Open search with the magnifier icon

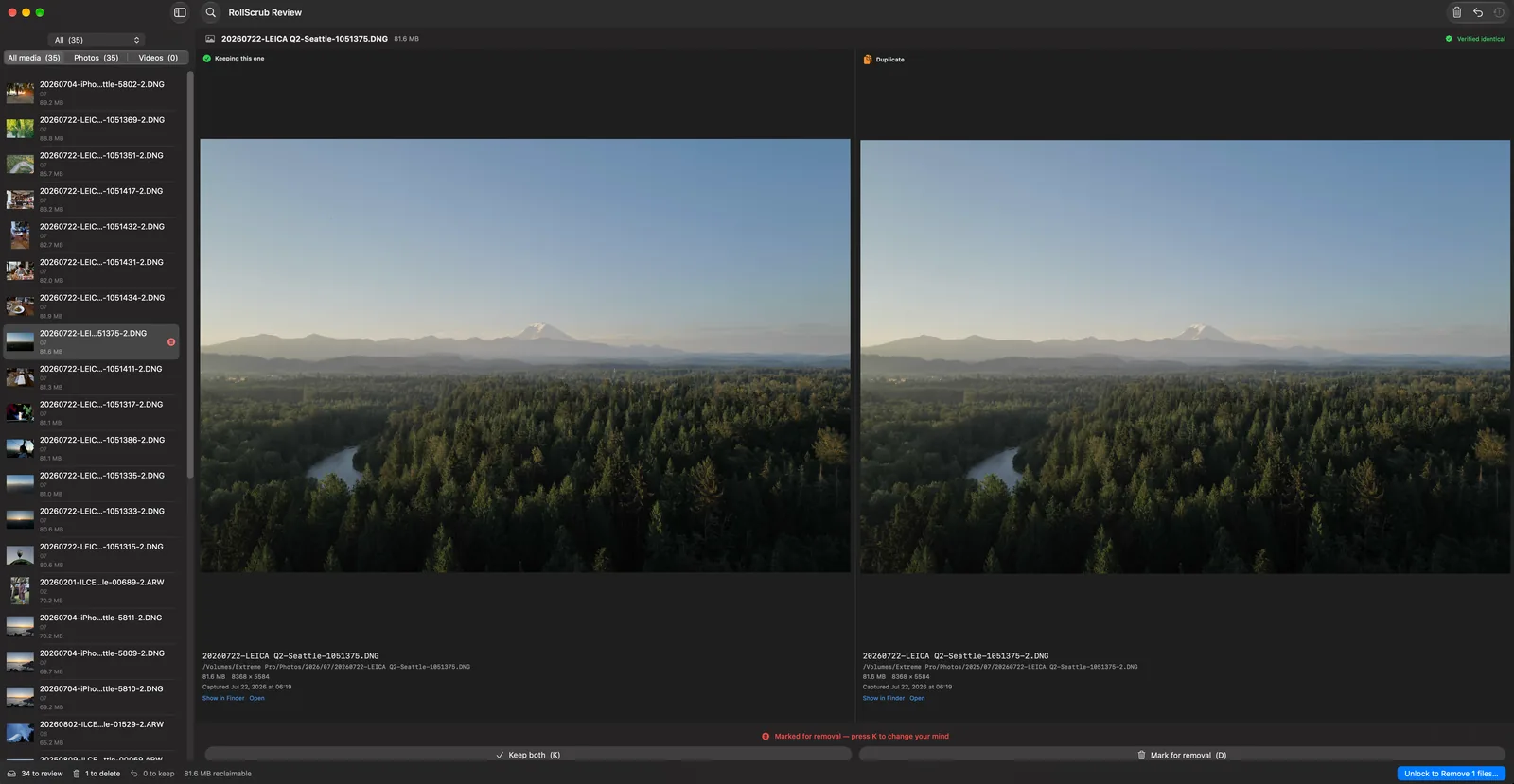211,12
